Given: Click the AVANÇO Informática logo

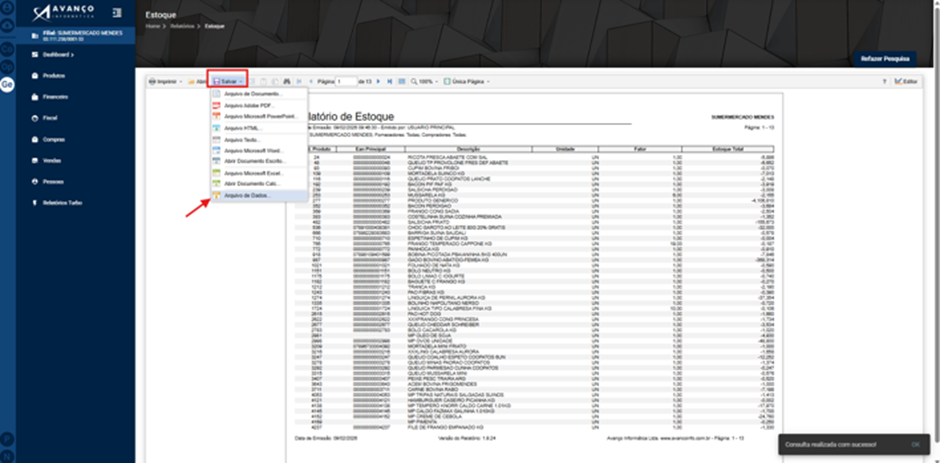Looking at the screenshot, I should pos(63,12).
